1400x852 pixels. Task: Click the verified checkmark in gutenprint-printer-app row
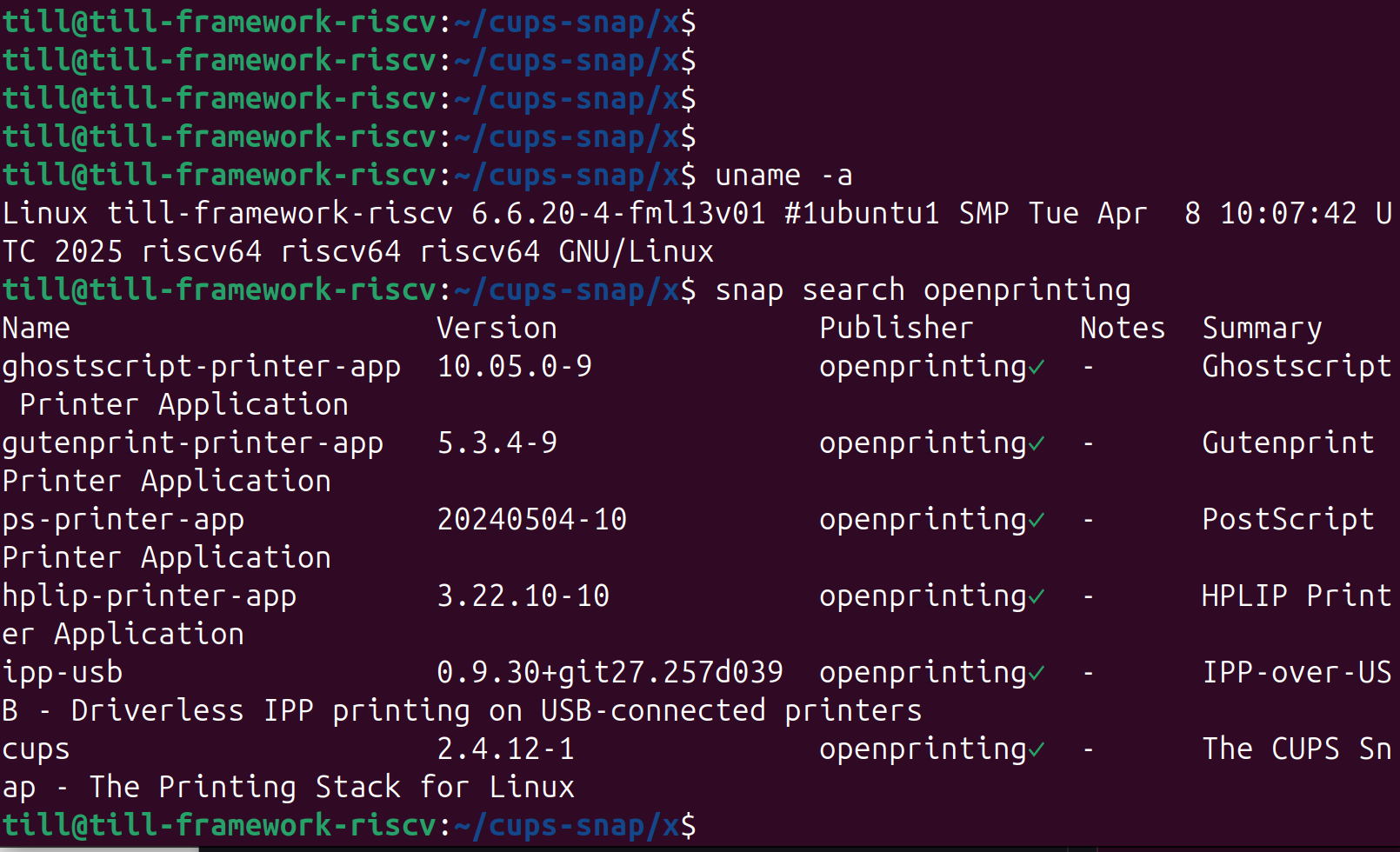pyautogui.click(x=1037, y=444)
